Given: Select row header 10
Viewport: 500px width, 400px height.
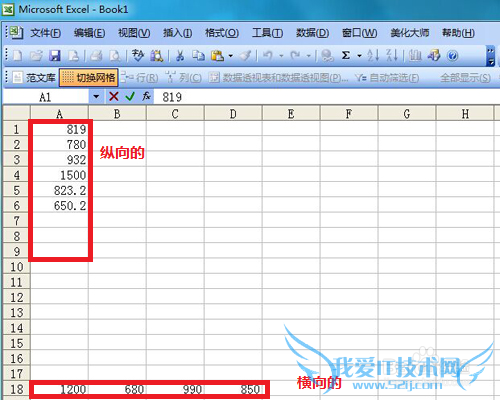Looking at the screenshot, I should point(17,267).
